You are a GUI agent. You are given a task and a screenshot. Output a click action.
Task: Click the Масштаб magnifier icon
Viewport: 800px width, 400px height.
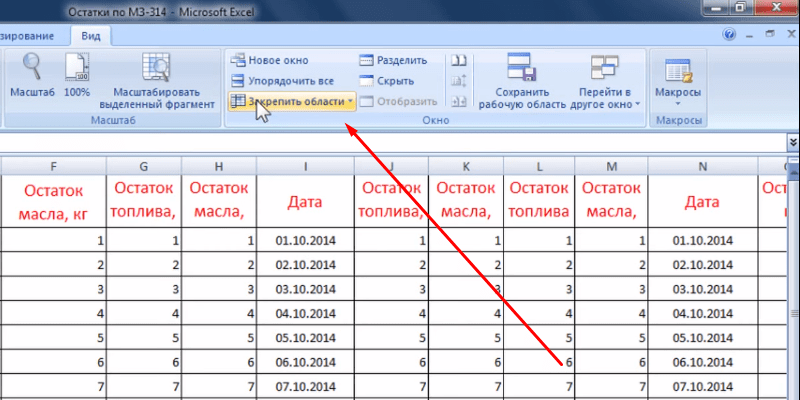point(32,66)
